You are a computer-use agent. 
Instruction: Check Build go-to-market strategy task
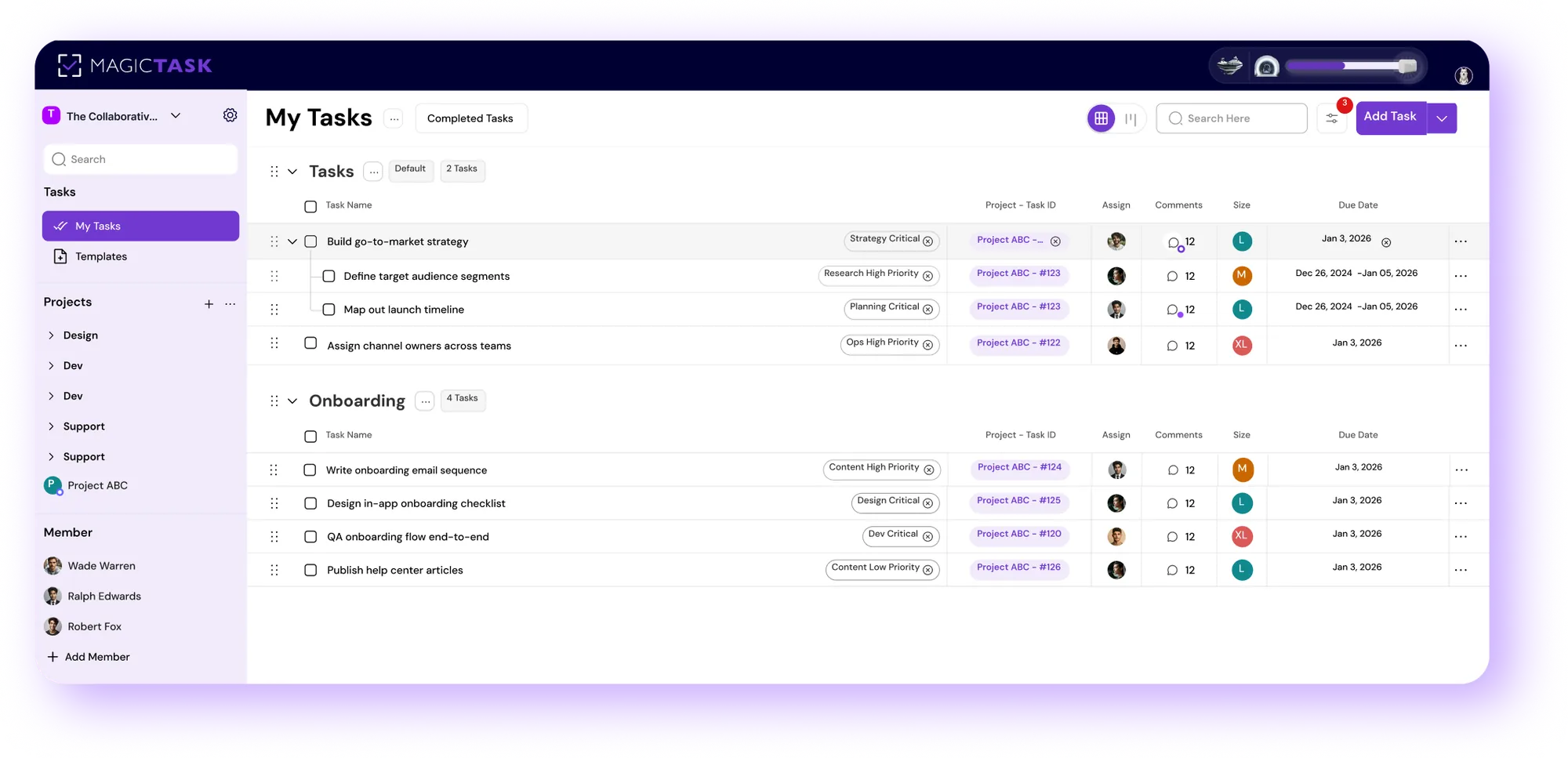[310, 241]
